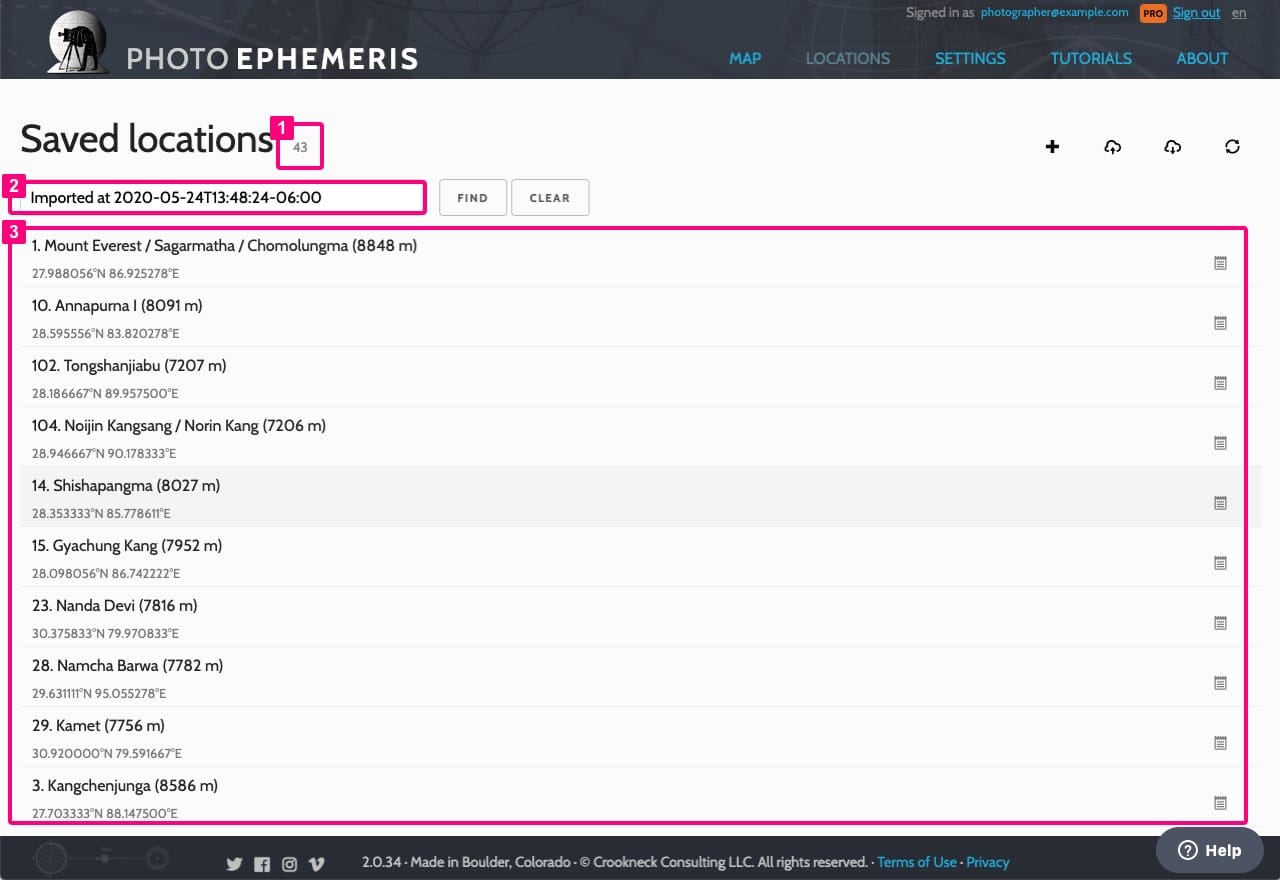Open the TUTORIALS page
1280x880 pixels.
tap(1091, 58)
